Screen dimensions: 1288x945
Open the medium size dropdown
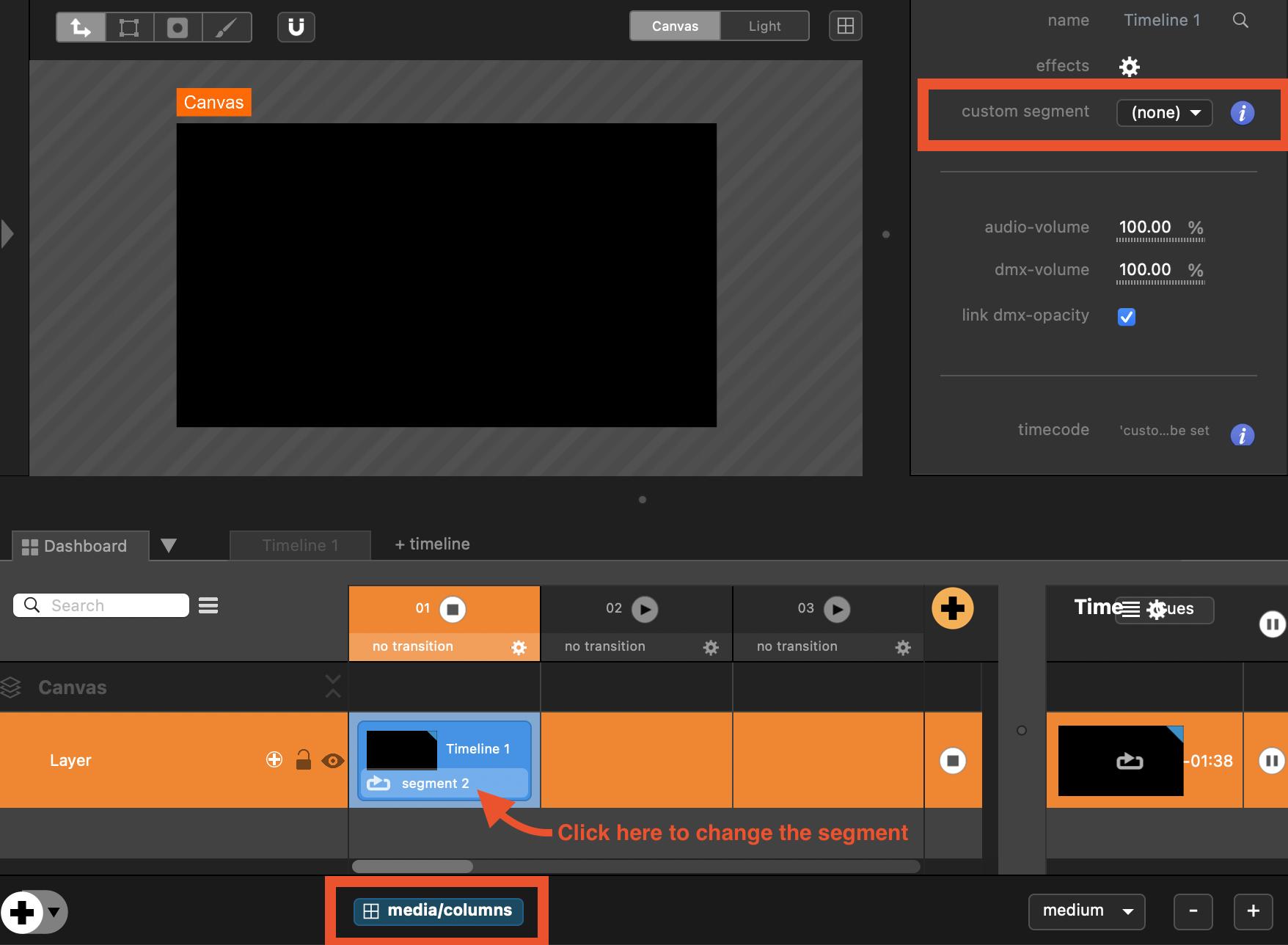click(1086, 911)
